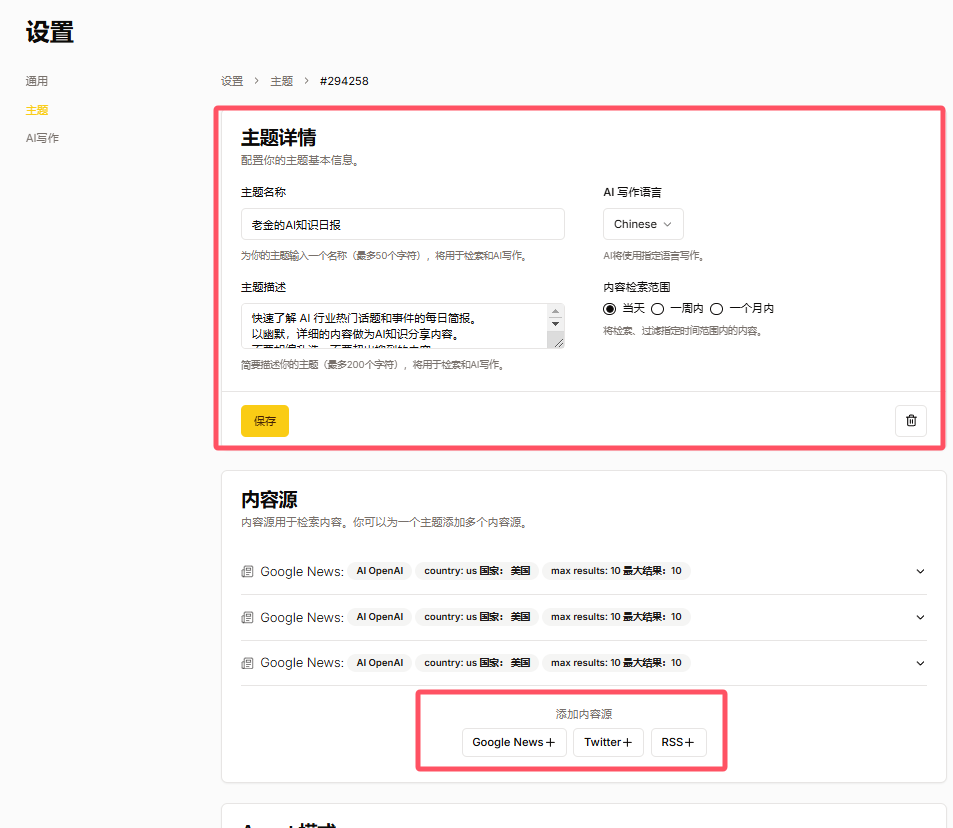Expand the second Google News source row
953x828 pixels.
click(920, 617)
